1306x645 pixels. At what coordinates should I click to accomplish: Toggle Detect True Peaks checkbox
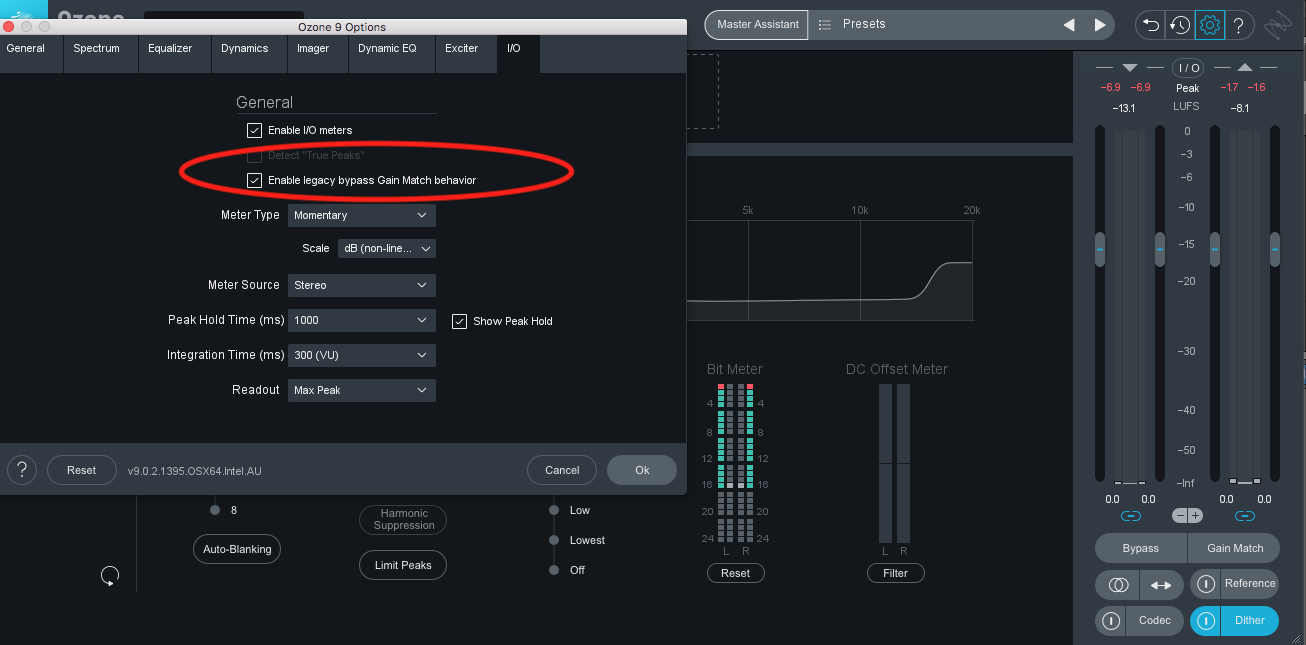tap(254, 155)
